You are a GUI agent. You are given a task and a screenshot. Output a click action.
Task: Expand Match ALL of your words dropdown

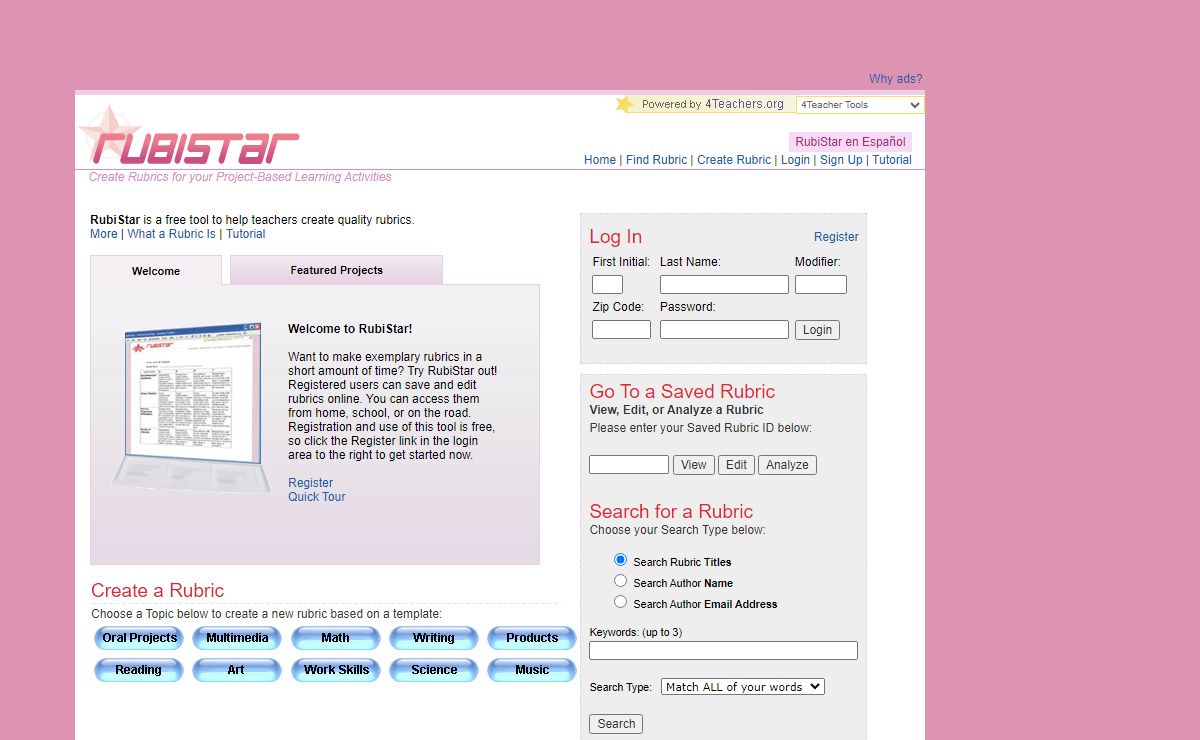click(743, 687)
